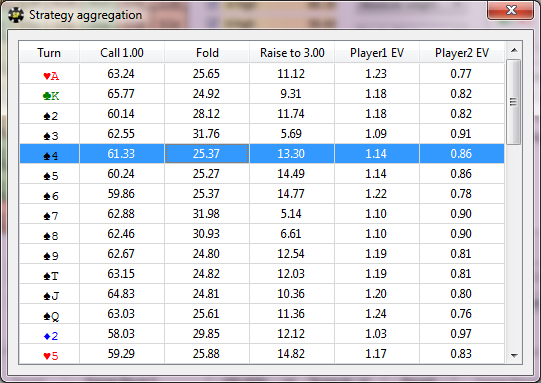The width and height of the screenshot is (541, 383).
Task: Click raise value 6.61
Action: (291, 234)
